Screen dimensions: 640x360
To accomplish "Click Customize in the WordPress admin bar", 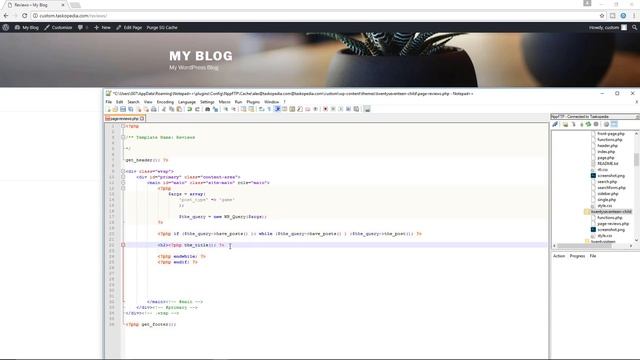I will [58, 27].
